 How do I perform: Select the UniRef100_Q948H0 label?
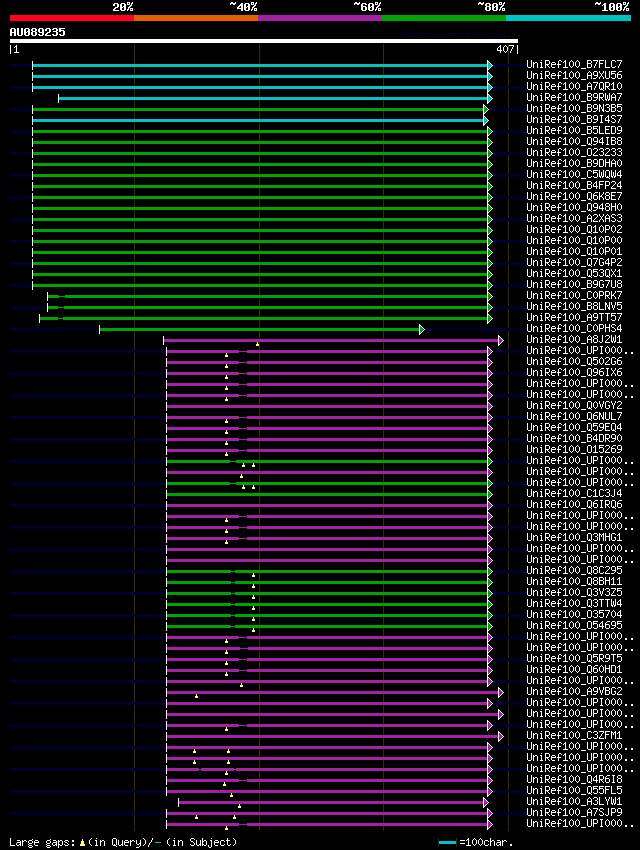click(x=574, y=207)
